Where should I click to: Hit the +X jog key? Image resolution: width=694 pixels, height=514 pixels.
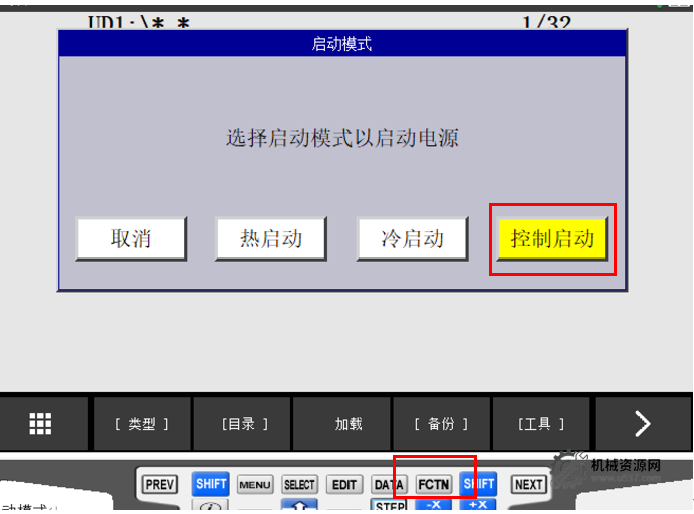[478, 506]
